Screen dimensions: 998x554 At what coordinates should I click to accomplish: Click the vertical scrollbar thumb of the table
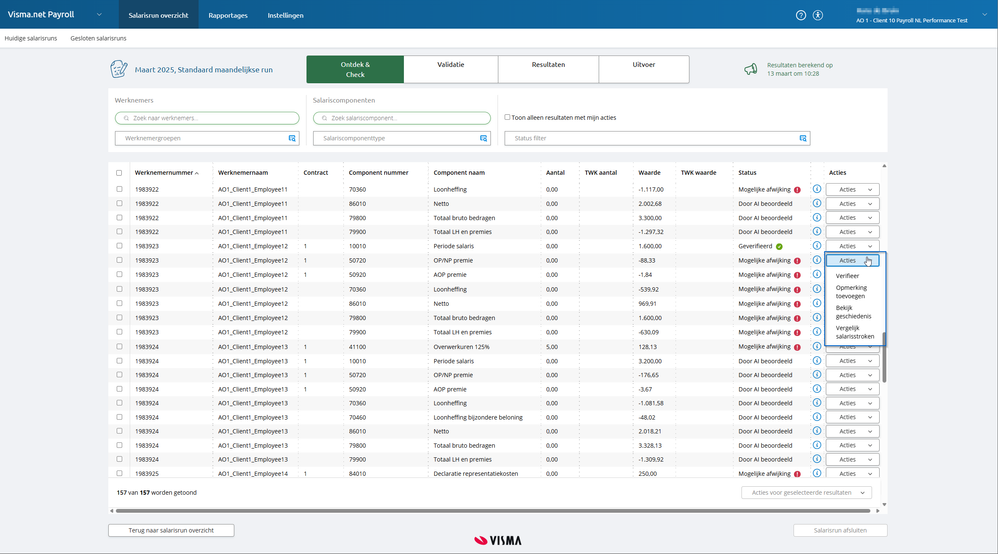(884, 357)
